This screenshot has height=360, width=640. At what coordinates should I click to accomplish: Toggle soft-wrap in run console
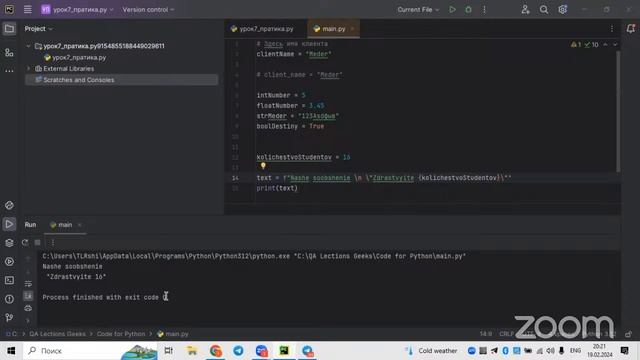coord(28,284)
